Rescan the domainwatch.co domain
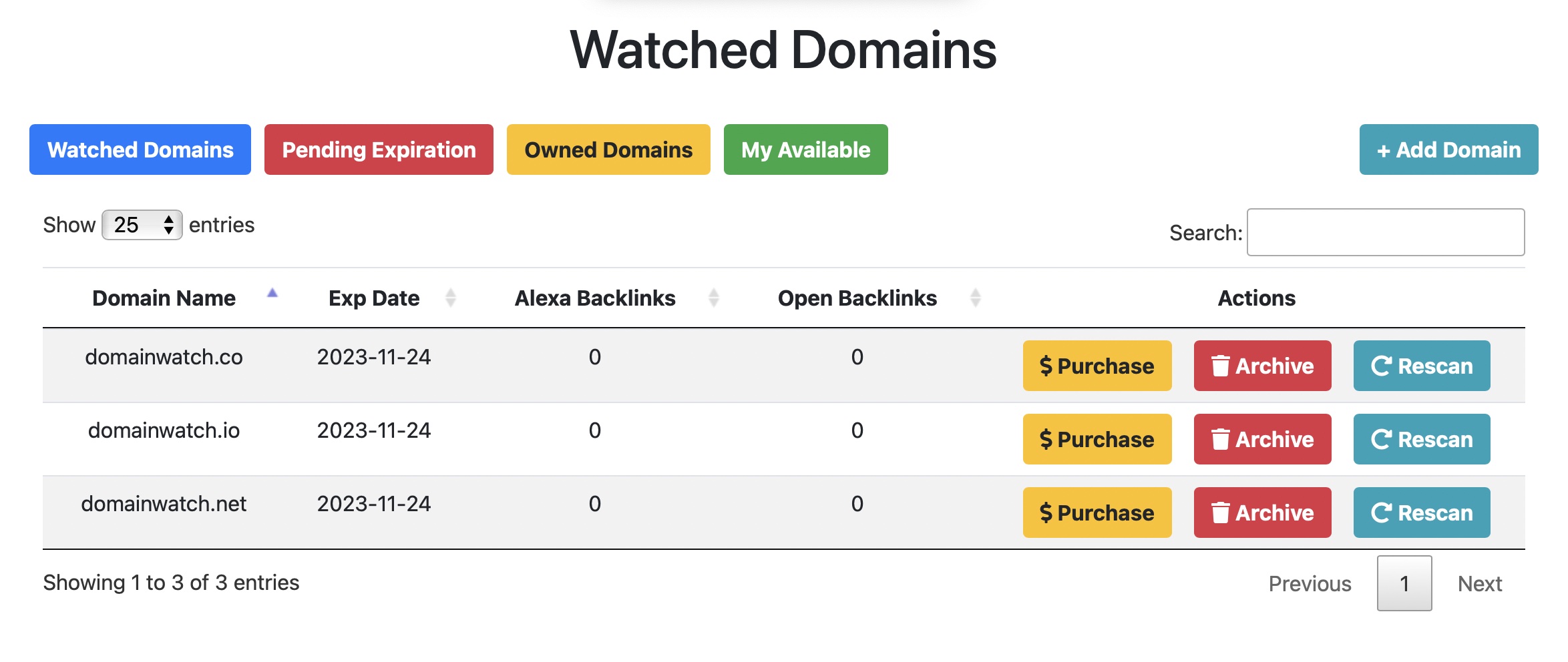1568x662 pixels. click(x=1421, y=366)
